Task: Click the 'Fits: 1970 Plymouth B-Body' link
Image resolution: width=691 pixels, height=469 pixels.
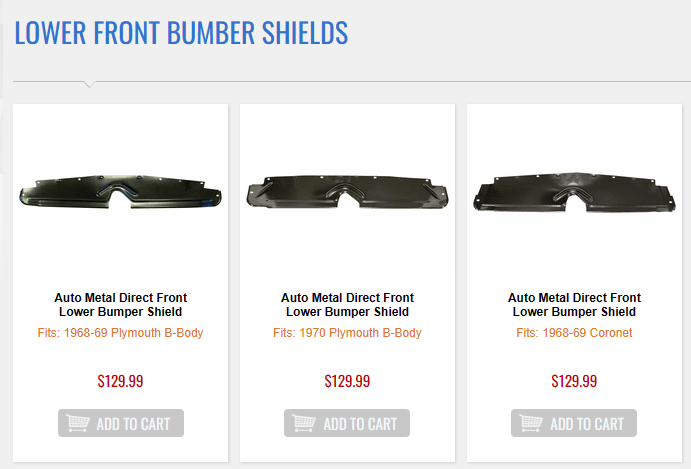Action: 347,333
